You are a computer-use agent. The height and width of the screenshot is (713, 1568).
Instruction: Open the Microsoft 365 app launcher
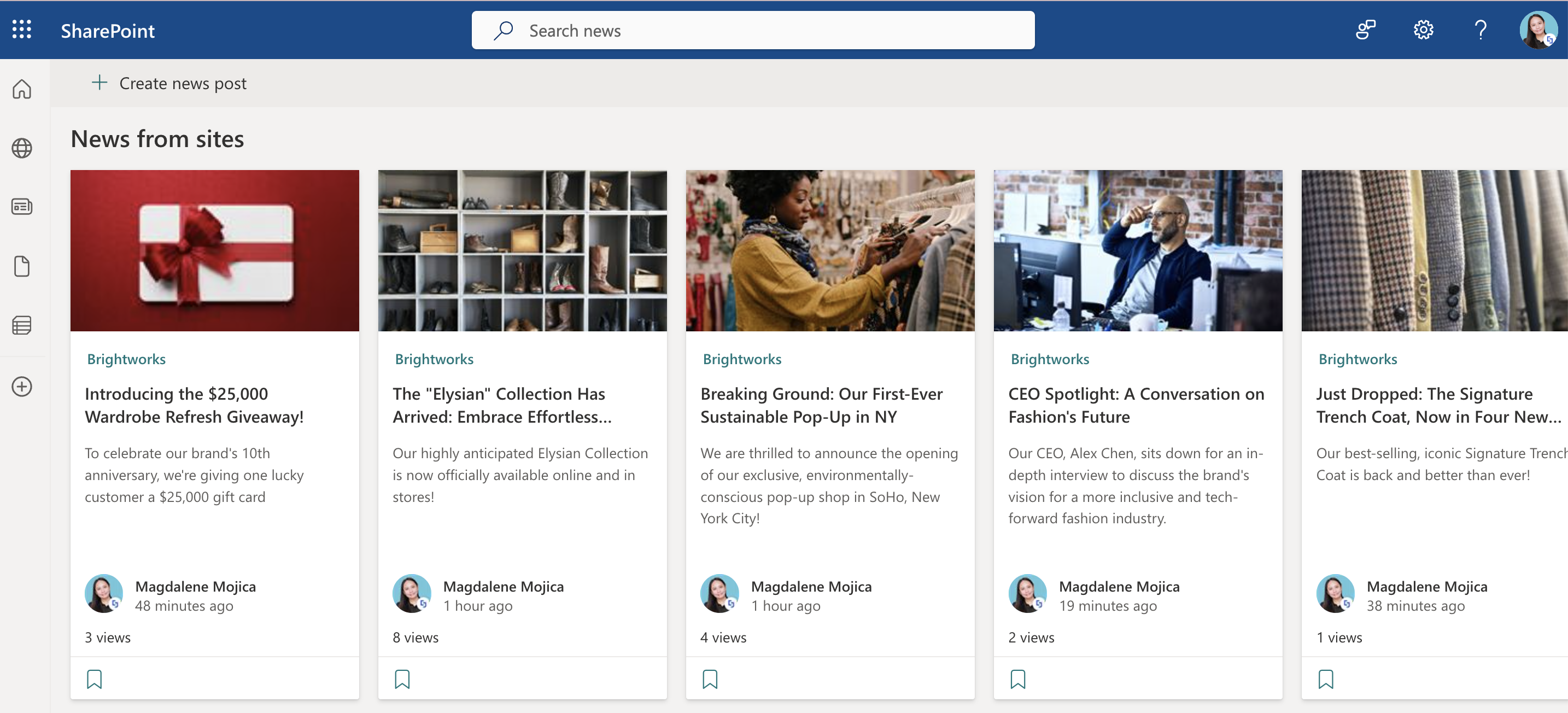click(22, 30)
